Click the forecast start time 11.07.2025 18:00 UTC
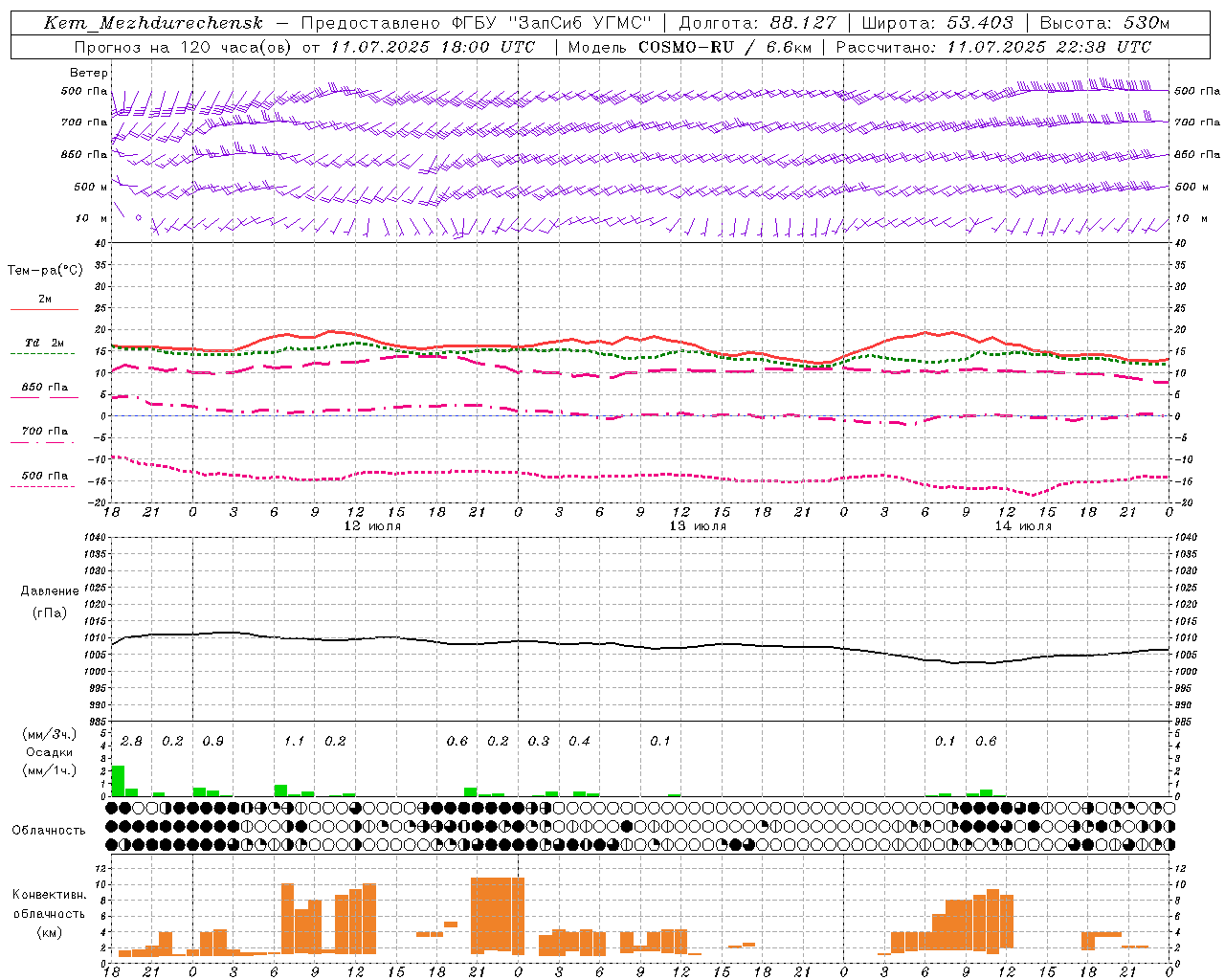The image size is (1225, 980). (x=433, y=47)
